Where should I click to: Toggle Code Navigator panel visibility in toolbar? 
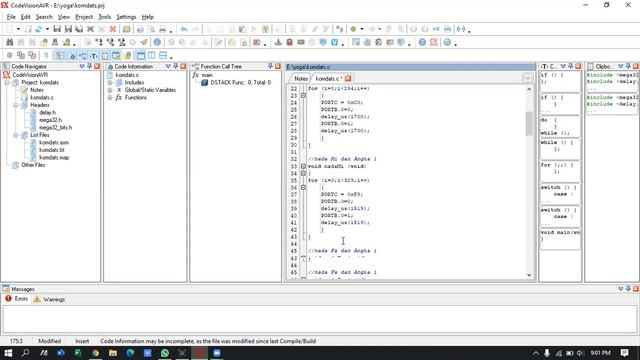[x=60, y=56]
